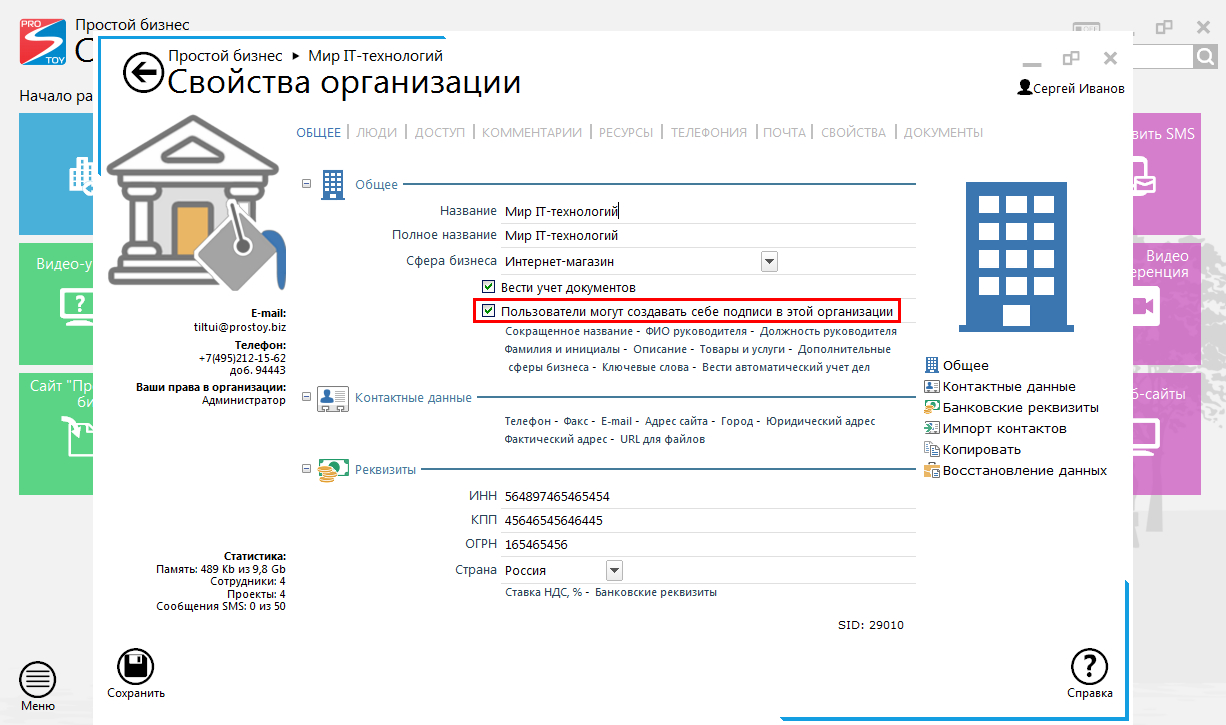The width and height of the screenshot is (1226, 725).
Task: Click the Save floppy disk icon
Action: coord(136,667)
